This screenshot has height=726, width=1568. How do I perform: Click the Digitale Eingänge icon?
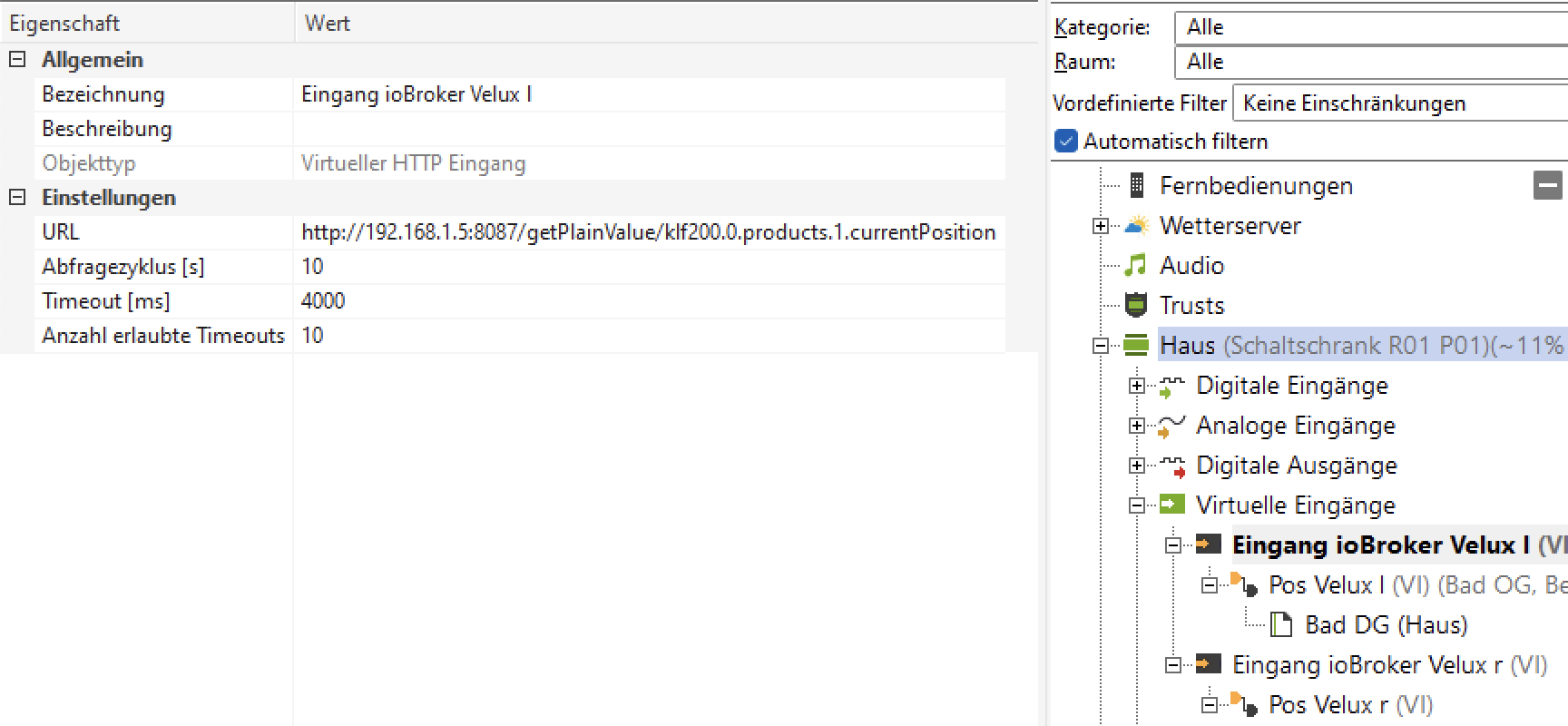(1171, 387)
